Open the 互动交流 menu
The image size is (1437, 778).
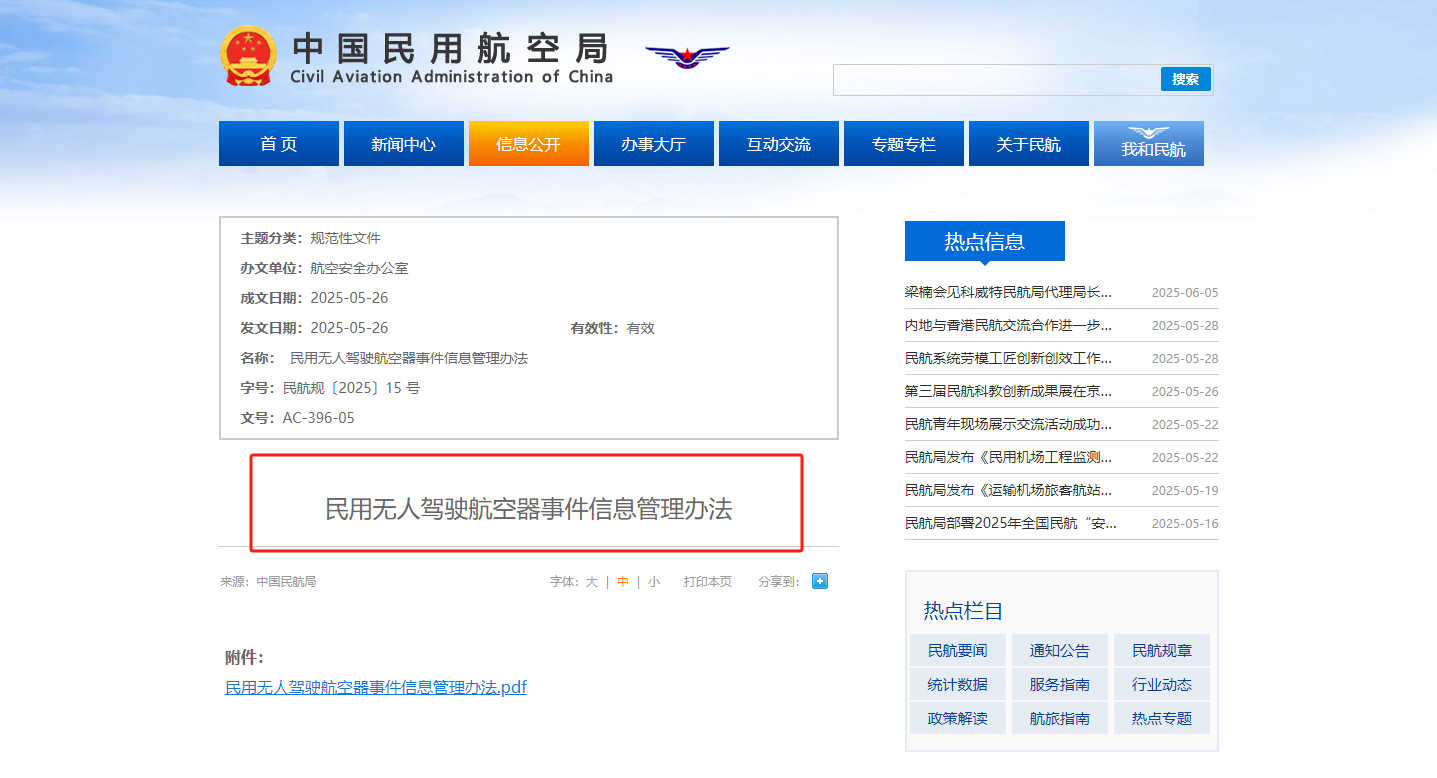point(779,144)
